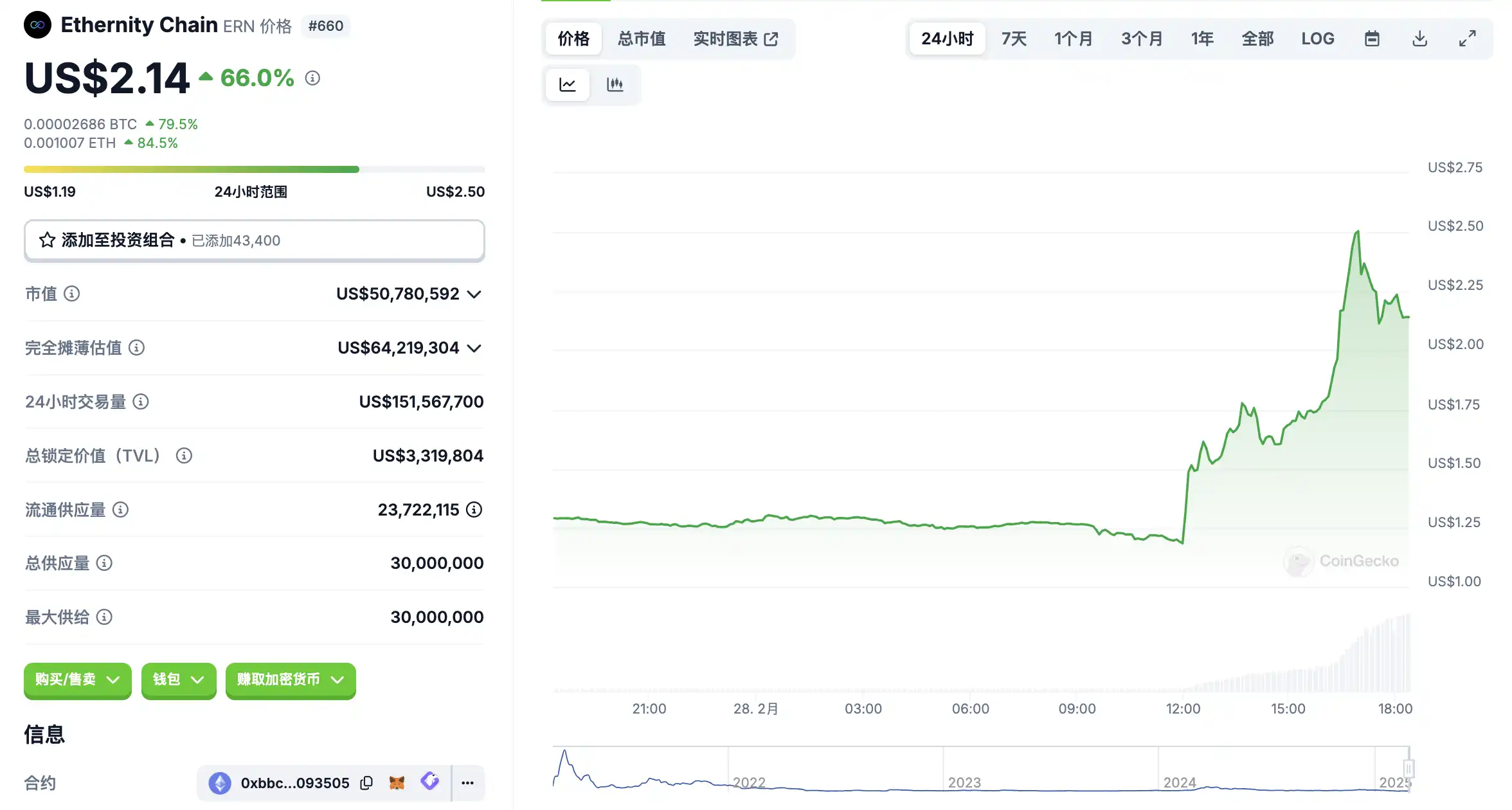Screen dimensions: 1512x810
Task: Click the 24-hour price range progress bar
Action: (255, 170)
